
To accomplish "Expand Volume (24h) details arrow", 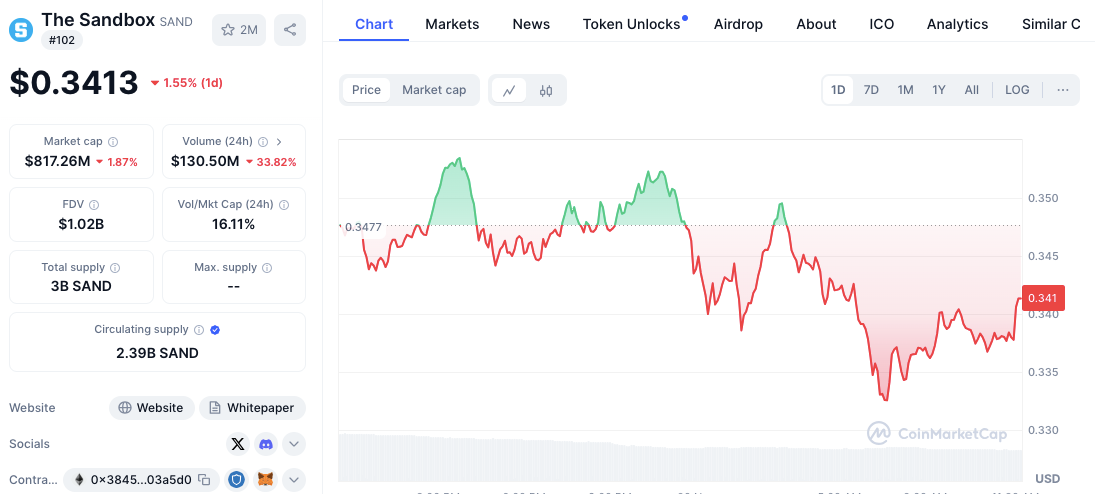I will click(279, 142).
